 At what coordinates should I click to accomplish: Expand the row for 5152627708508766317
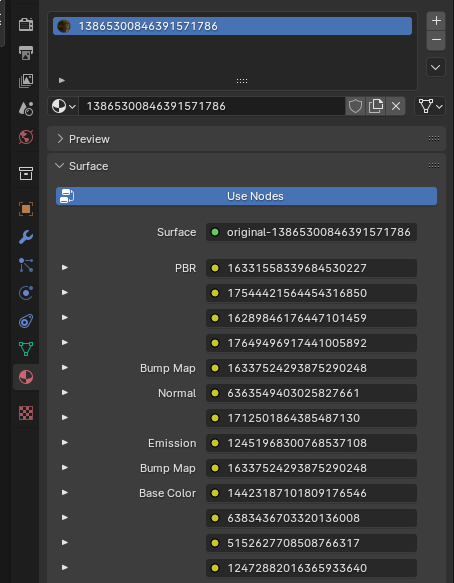65,542
